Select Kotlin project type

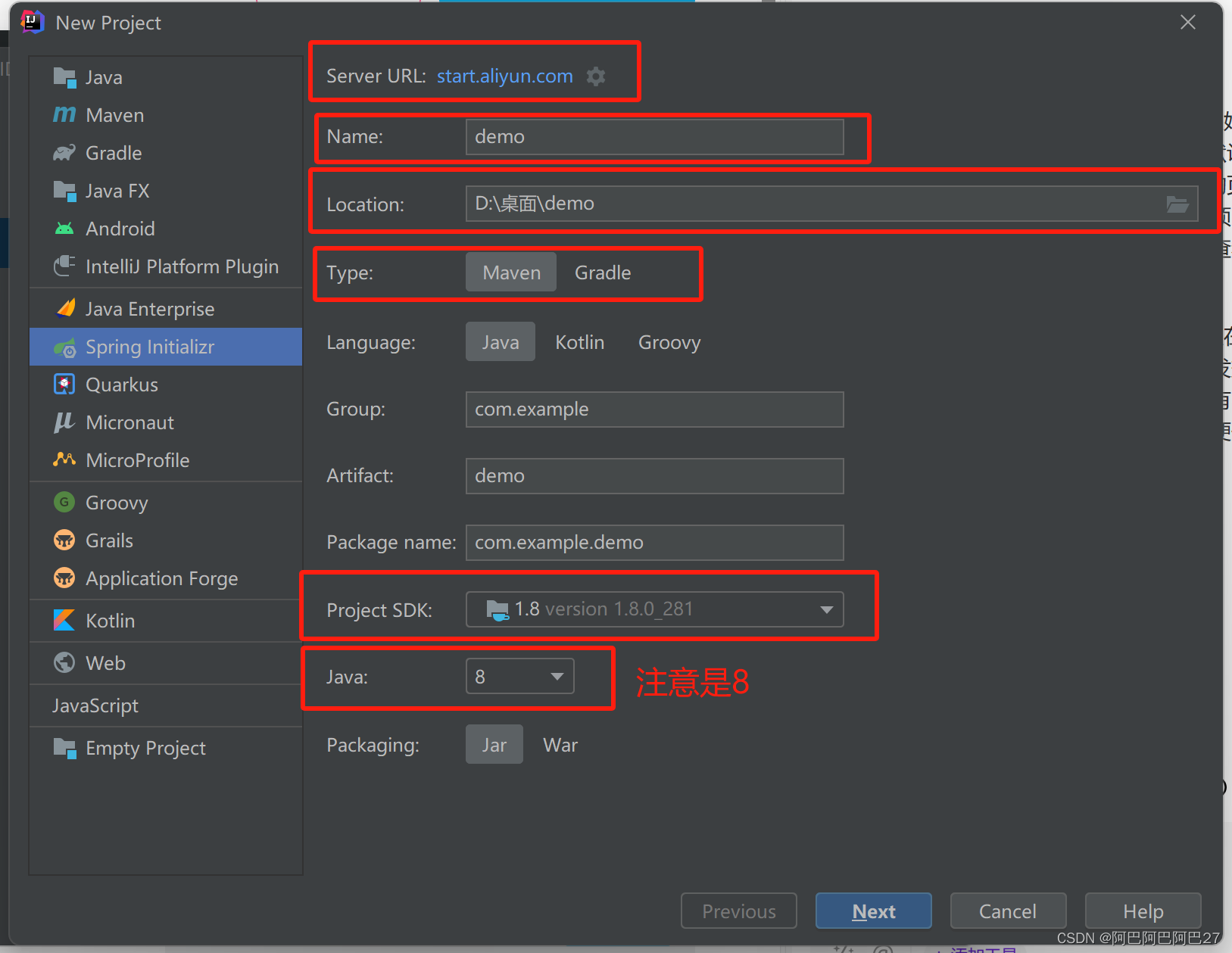[166, 621]
